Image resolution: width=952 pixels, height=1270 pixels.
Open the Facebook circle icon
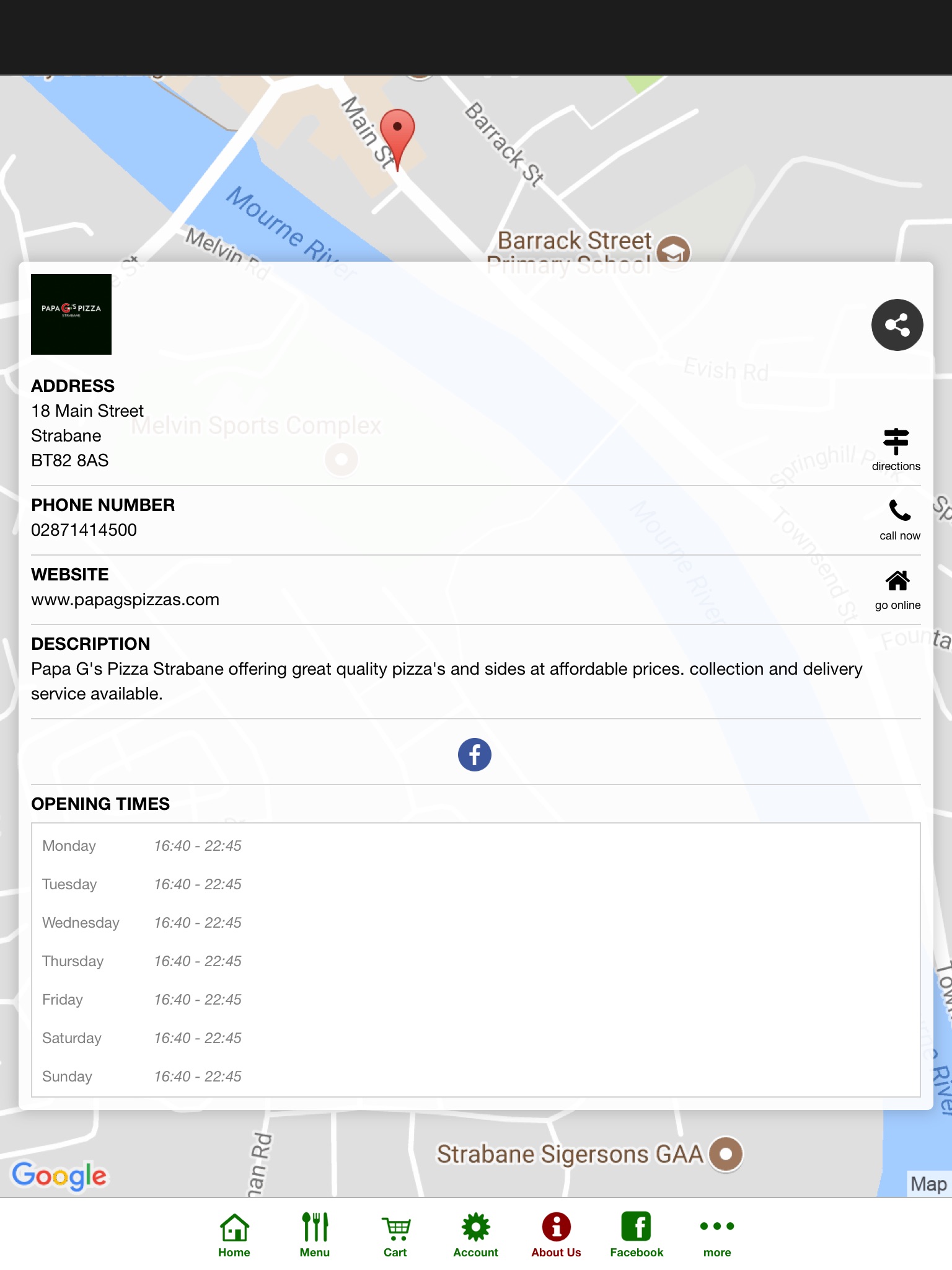click(x=475, y=755)
